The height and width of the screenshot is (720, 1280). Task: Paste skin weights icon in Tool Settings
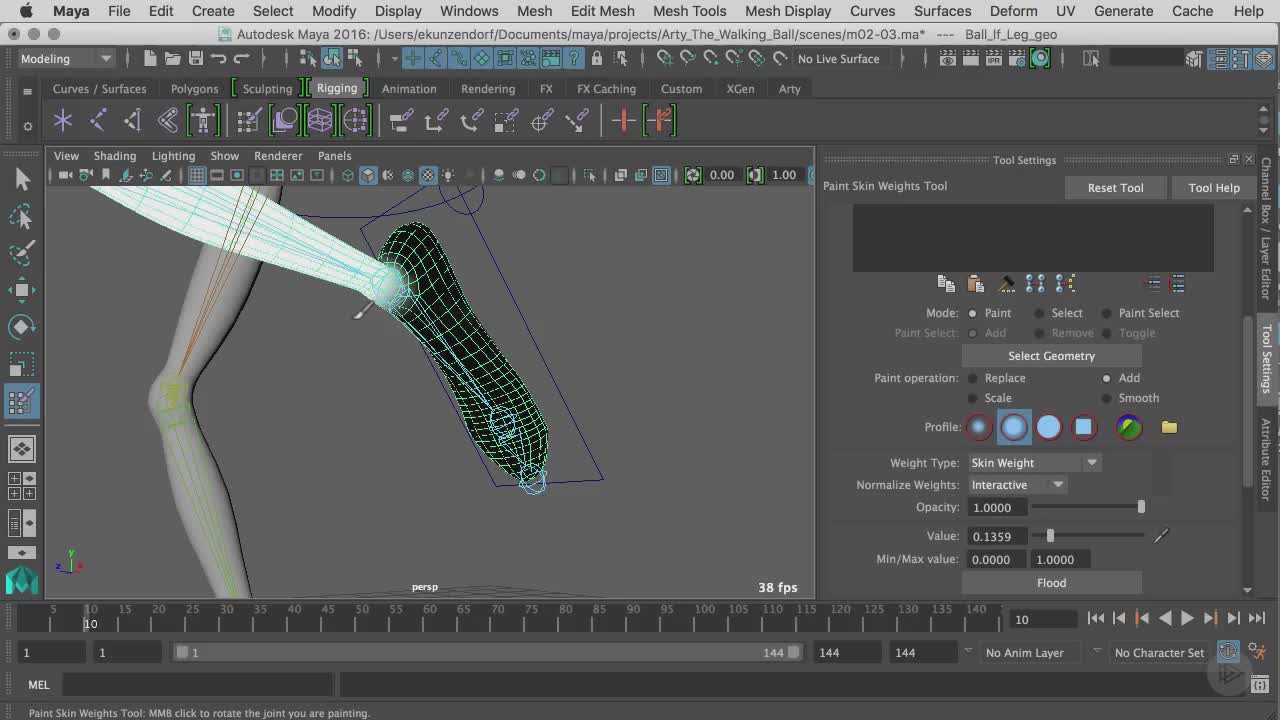[976, 284]
